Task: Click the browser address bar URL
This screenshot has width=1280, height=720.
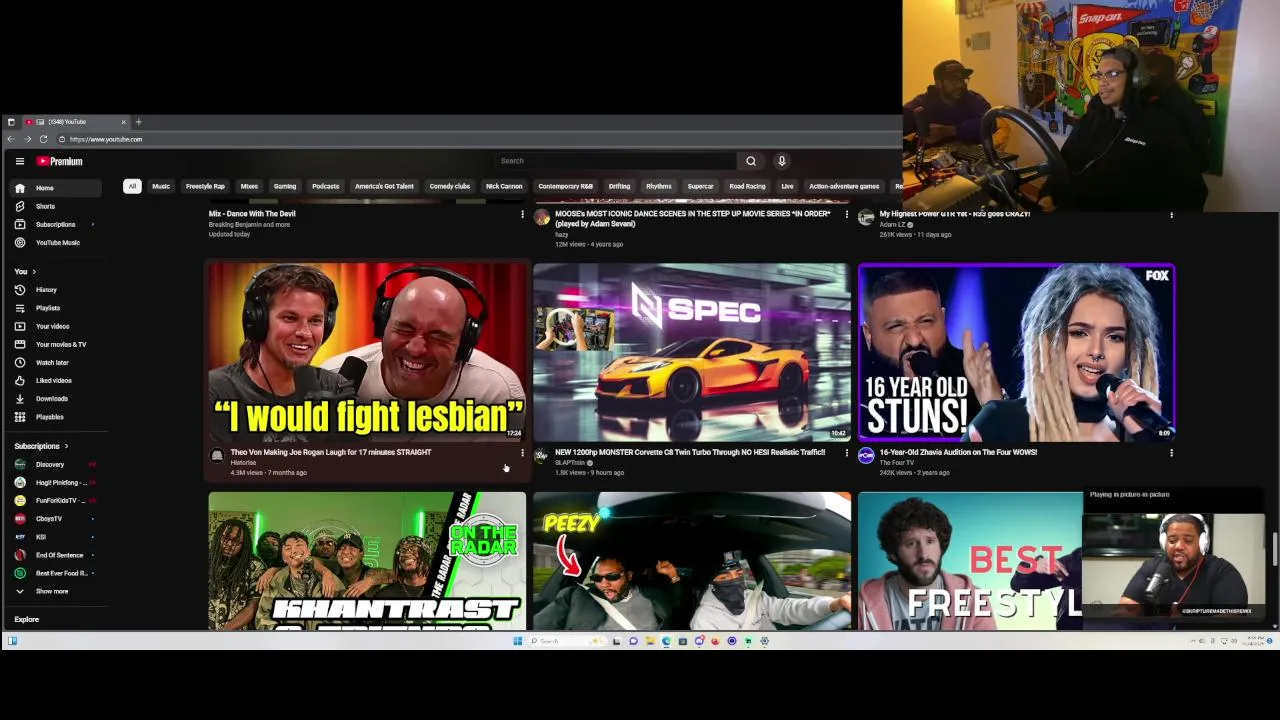Action: coord(106,139)
